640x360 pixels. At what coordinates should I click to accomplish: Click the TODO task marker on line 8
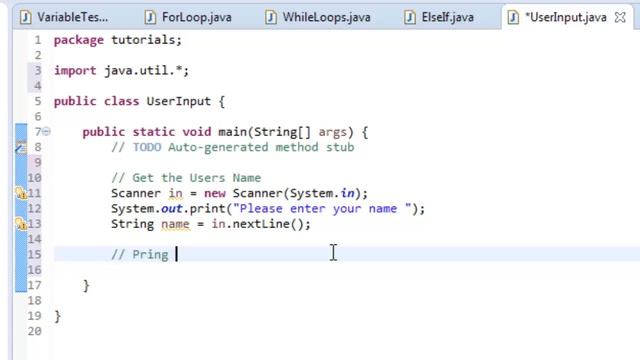pos(21,148)
